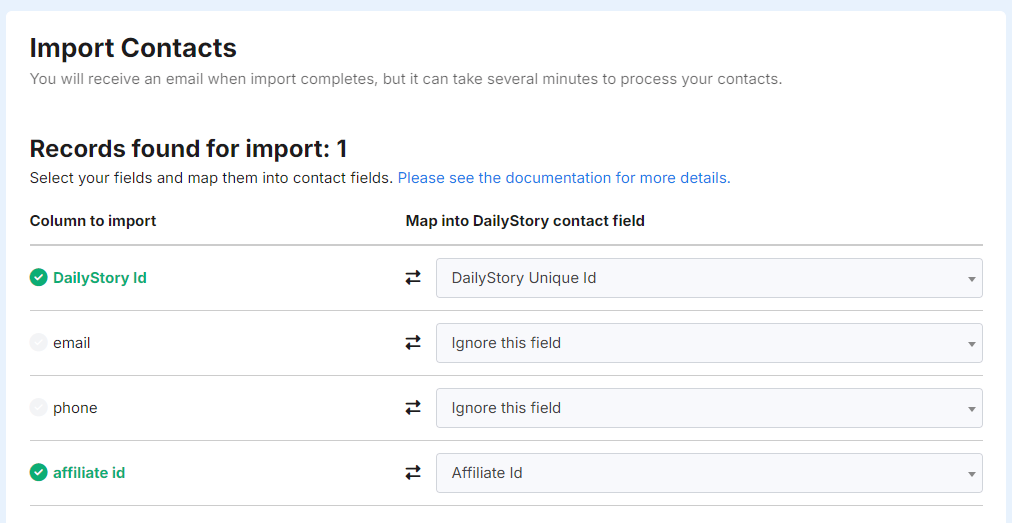Click the Map into DailyStory contact field header
1012x523 pixels.
point(525,221)
